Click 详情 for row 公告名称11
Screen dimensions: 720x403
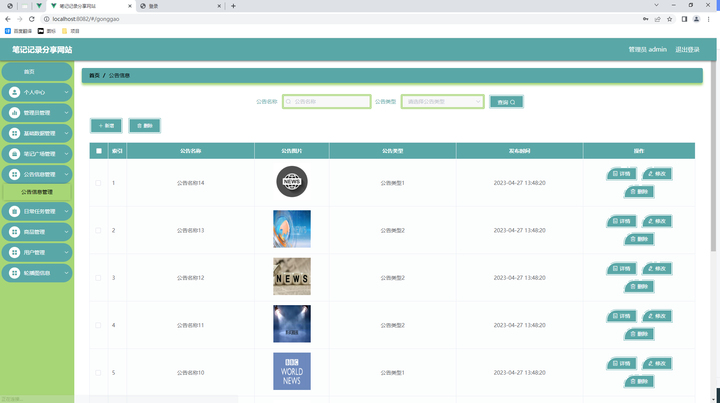621,316
